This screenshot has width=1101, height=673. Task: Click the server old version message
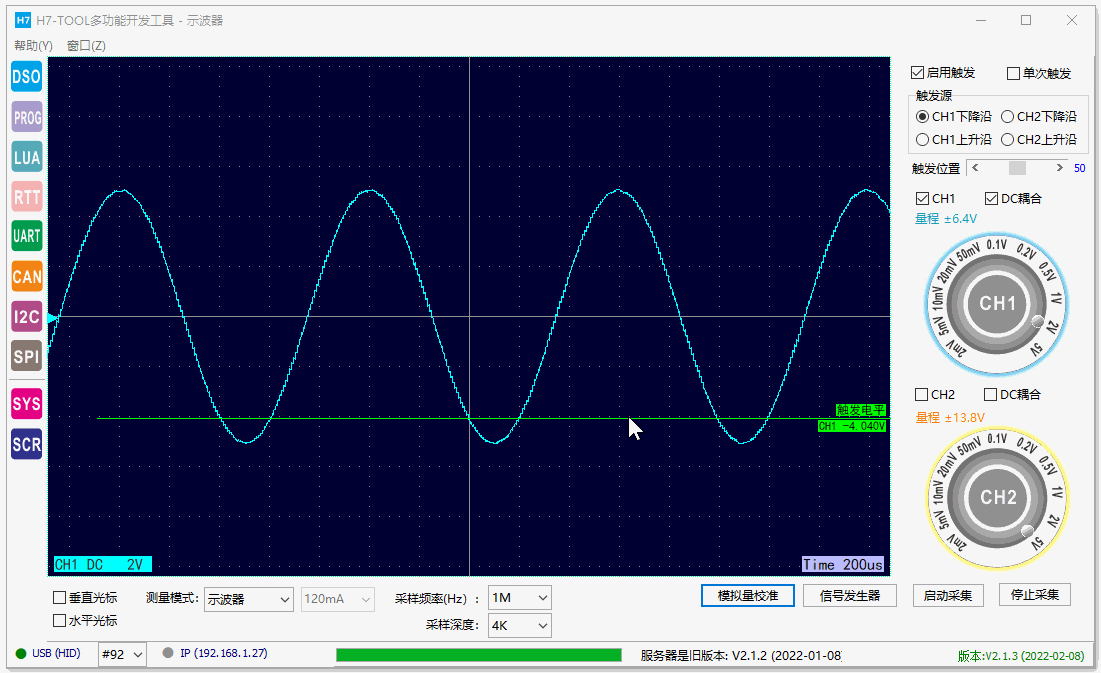click(741, 655)
